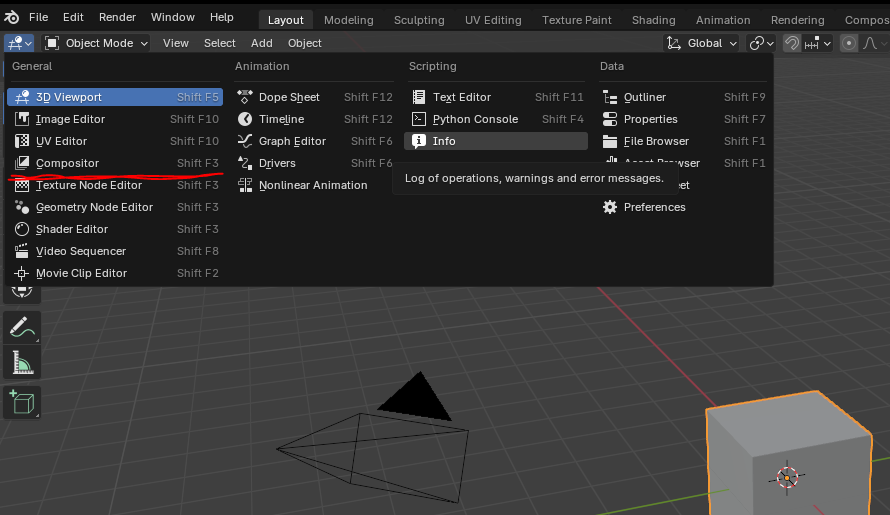890x515 pixels.
Task: Select the Outliner editor entry
Action: pos(683,97)
